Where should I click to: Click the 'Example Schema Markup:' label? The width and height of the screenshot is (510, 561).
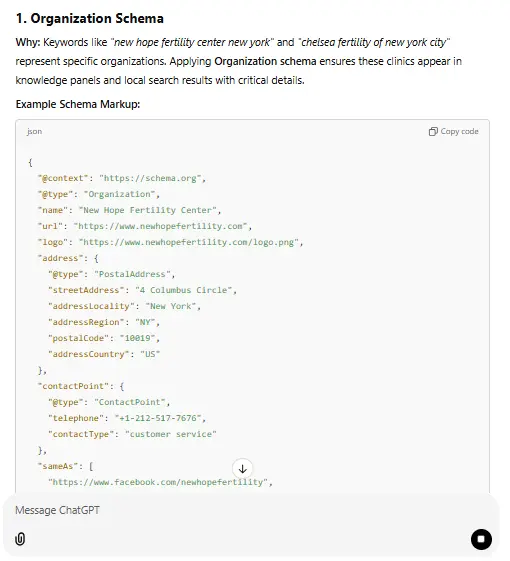point(78,104)
